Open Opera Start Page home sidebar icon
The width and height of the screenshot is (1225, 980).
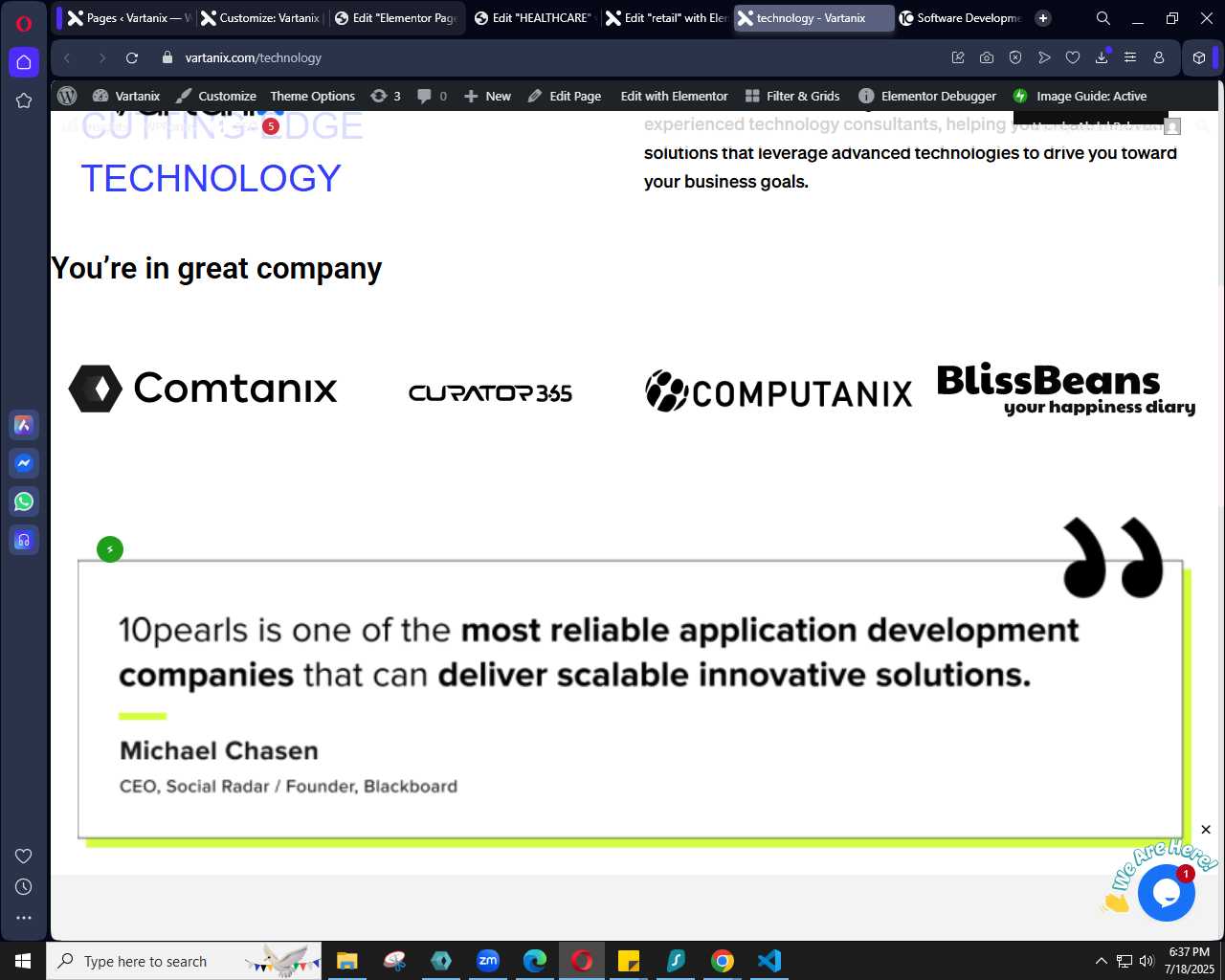click(x=24, y=62)
